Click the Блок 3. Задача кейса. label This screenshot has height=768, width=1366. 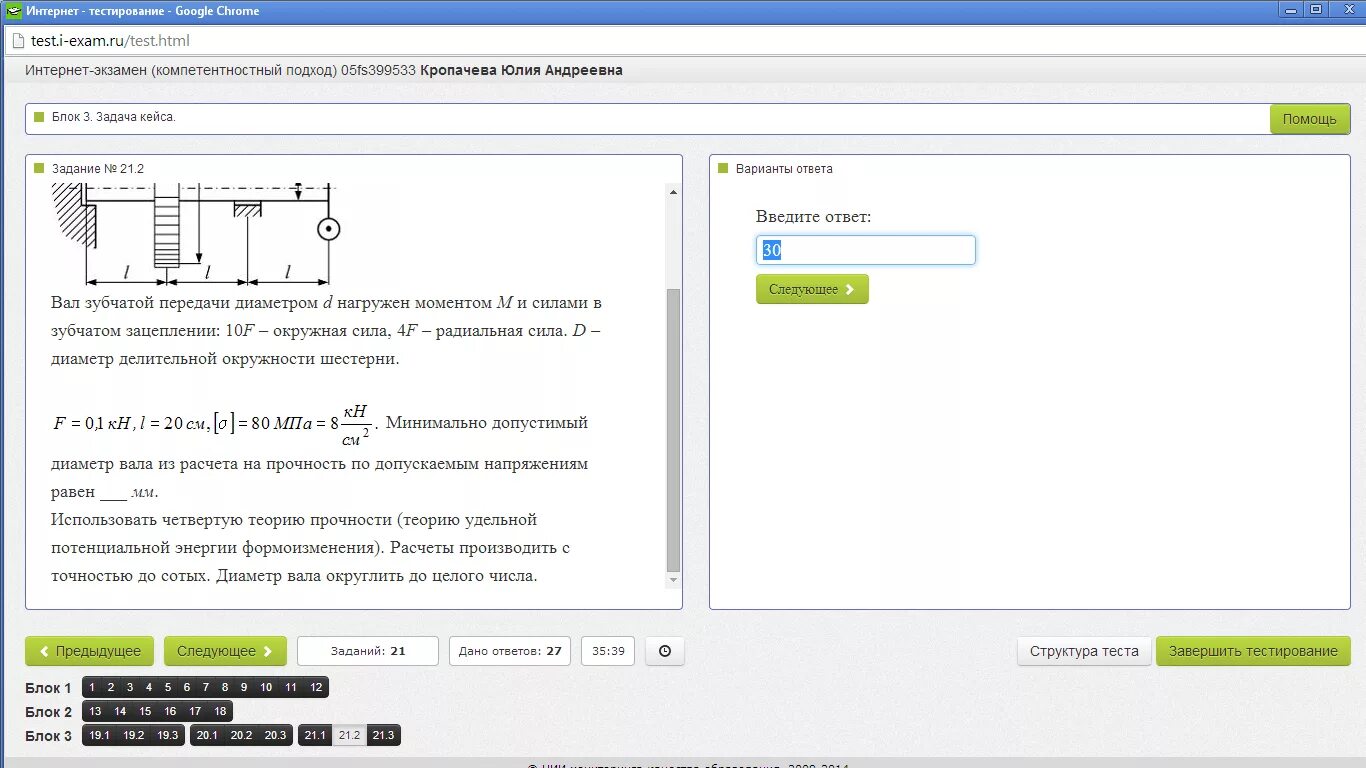click(x=113, y=117)
